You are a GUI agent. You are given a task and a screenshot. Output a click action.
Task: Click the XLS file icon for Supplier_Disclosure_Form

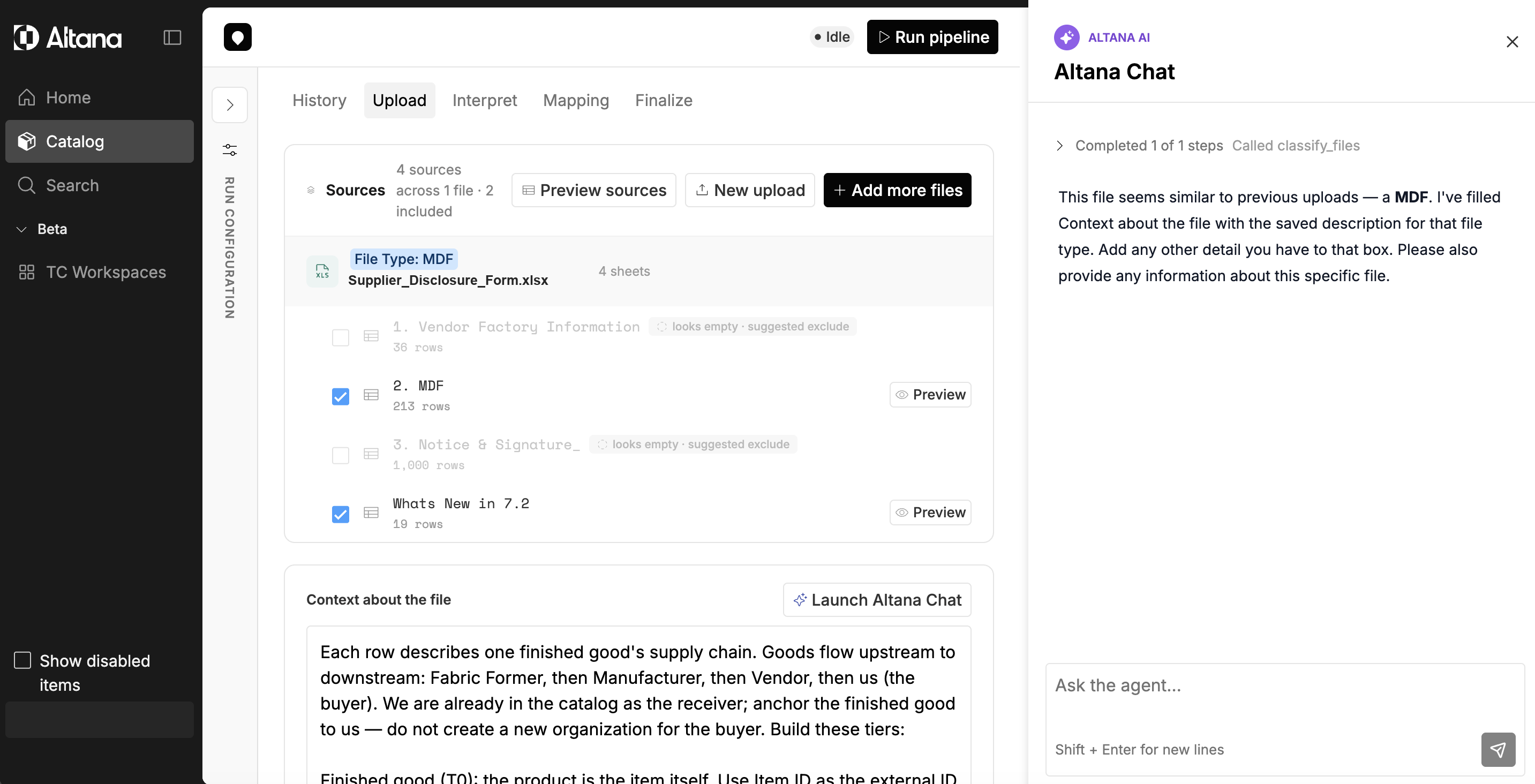tap(322, 271)
